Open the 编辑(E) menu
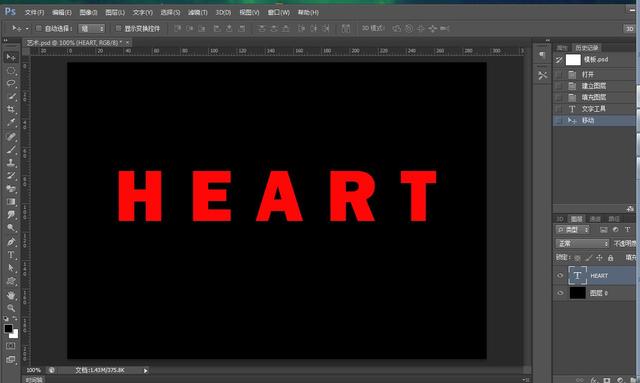Image resolution: width=640 pixels, height=383 pixels. (x=62, y=12)
